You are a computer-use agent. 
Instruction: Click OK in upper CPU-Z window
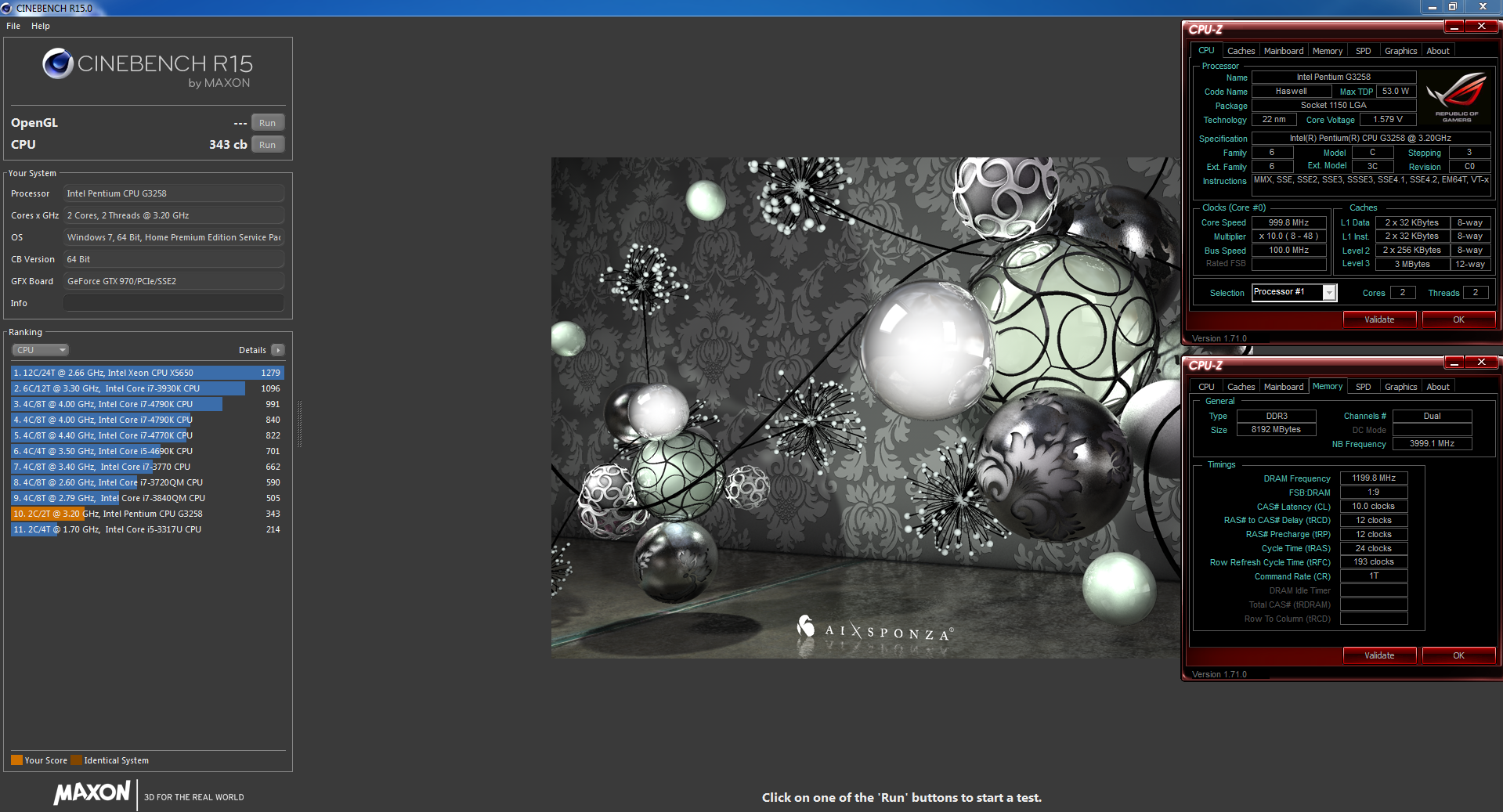pyautogui.click(x=1458, y=319)
